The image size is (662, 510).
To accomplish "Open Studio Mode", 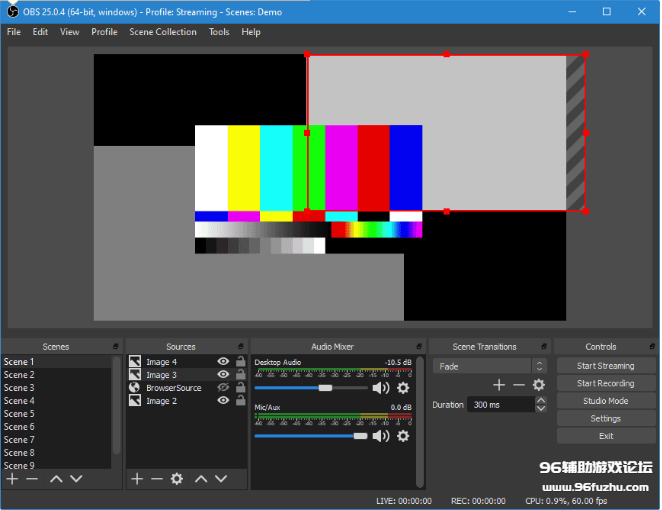I will (605, 401).
